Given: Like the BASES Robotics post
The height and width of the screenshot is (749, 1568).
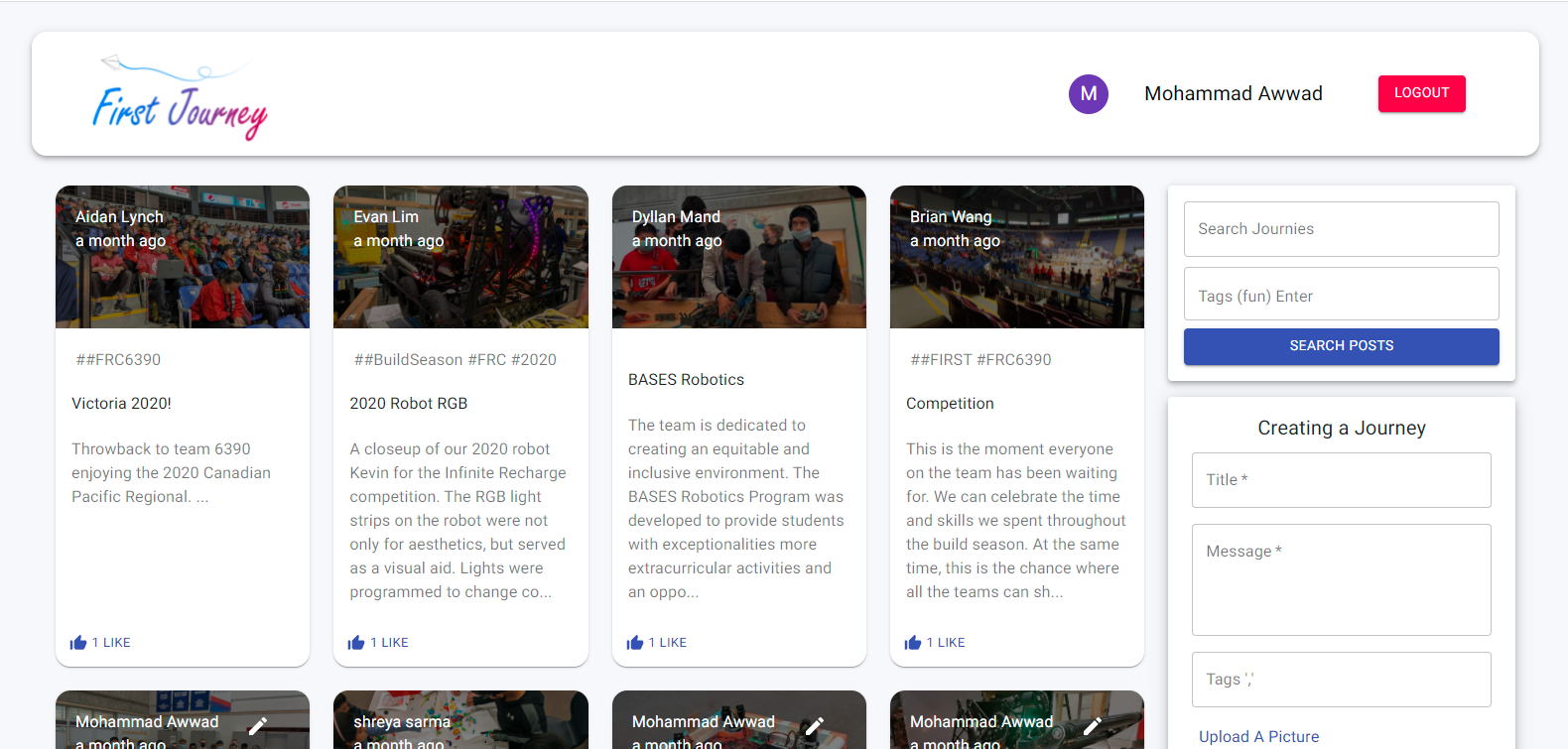Looking at the screenshot, I should [657, 643].
